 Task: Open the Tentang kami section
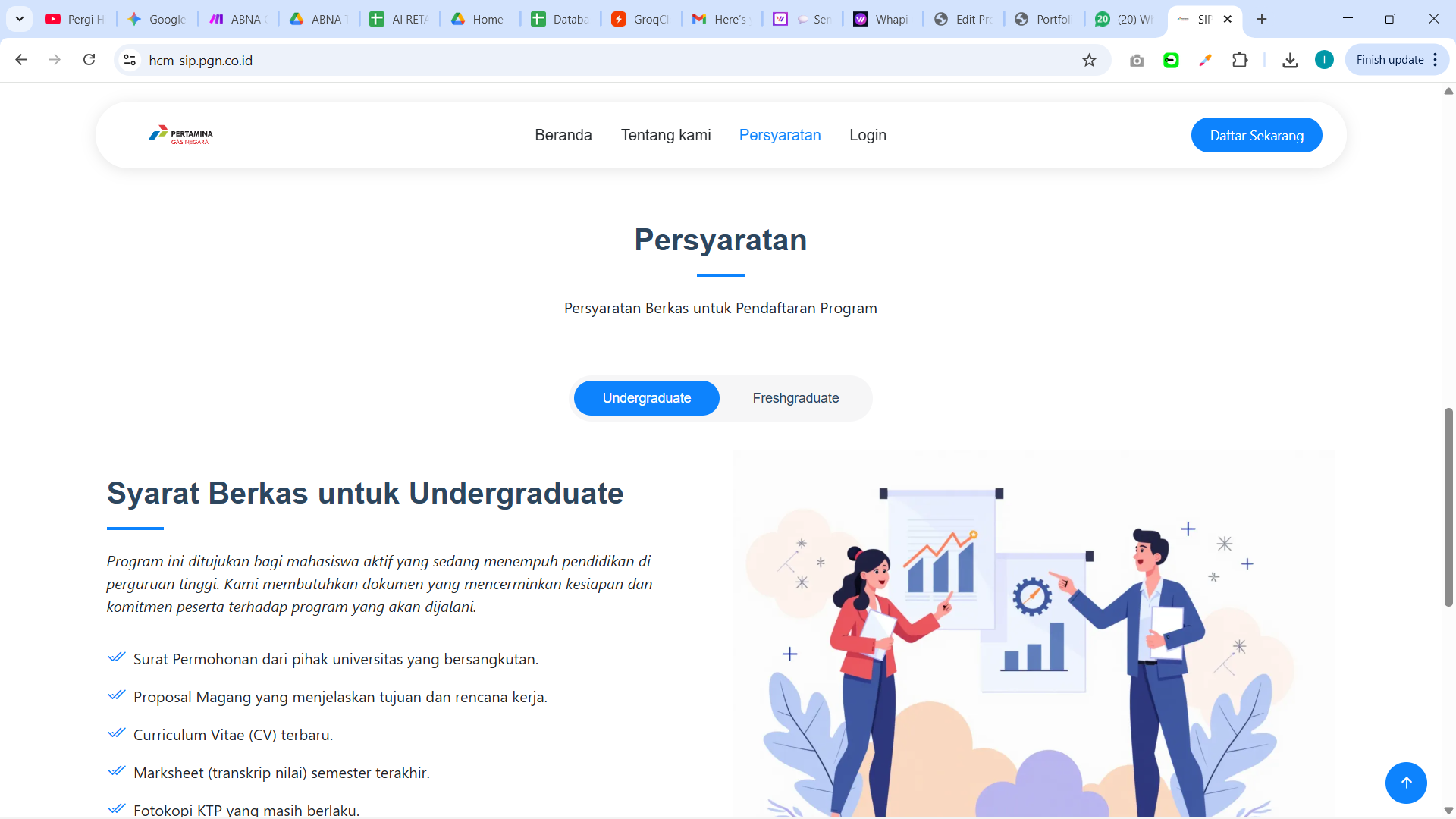[x=666, y=135]
